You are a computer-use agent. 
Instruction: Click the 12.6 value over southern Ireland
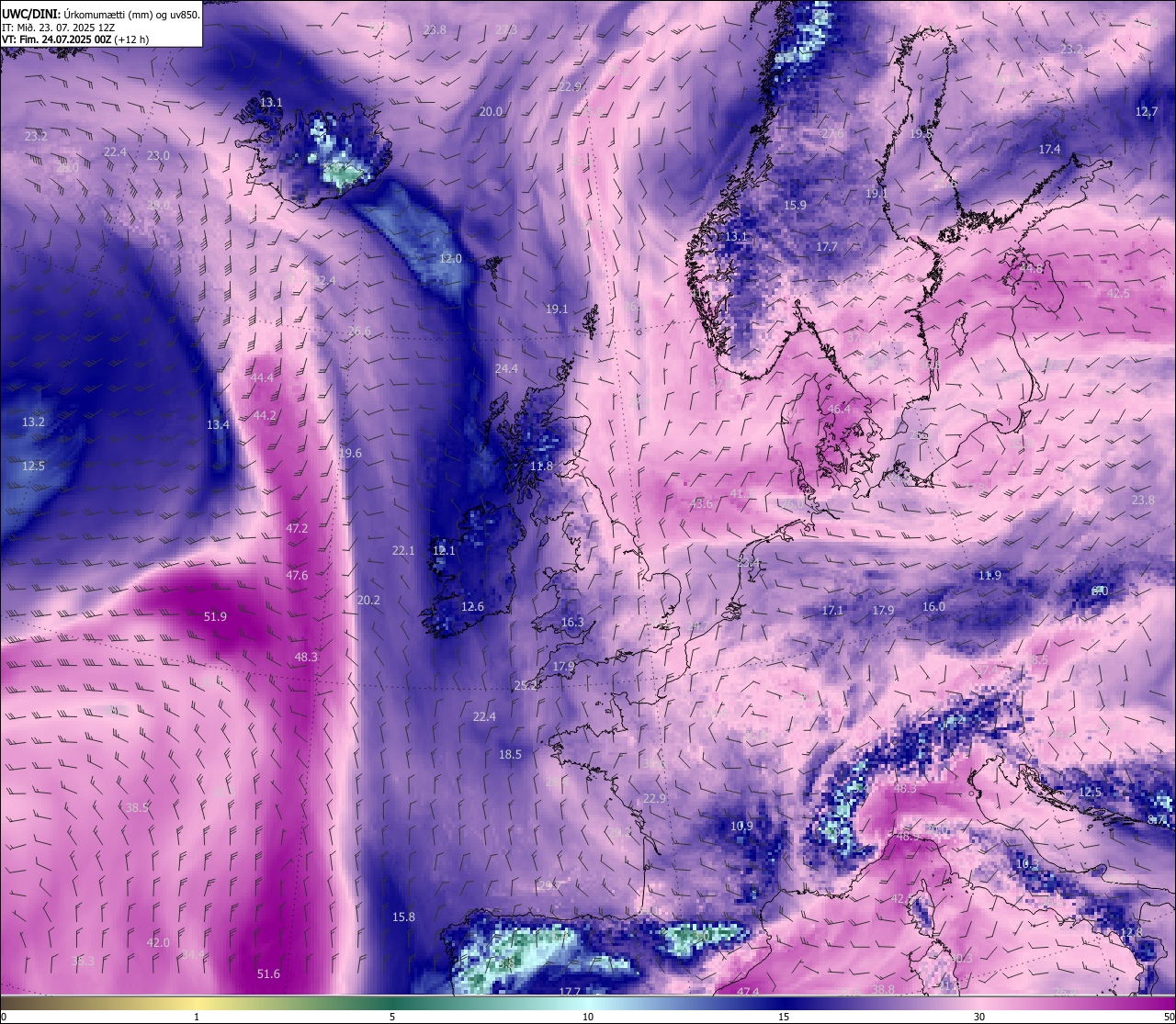click(x=472, y=606)
